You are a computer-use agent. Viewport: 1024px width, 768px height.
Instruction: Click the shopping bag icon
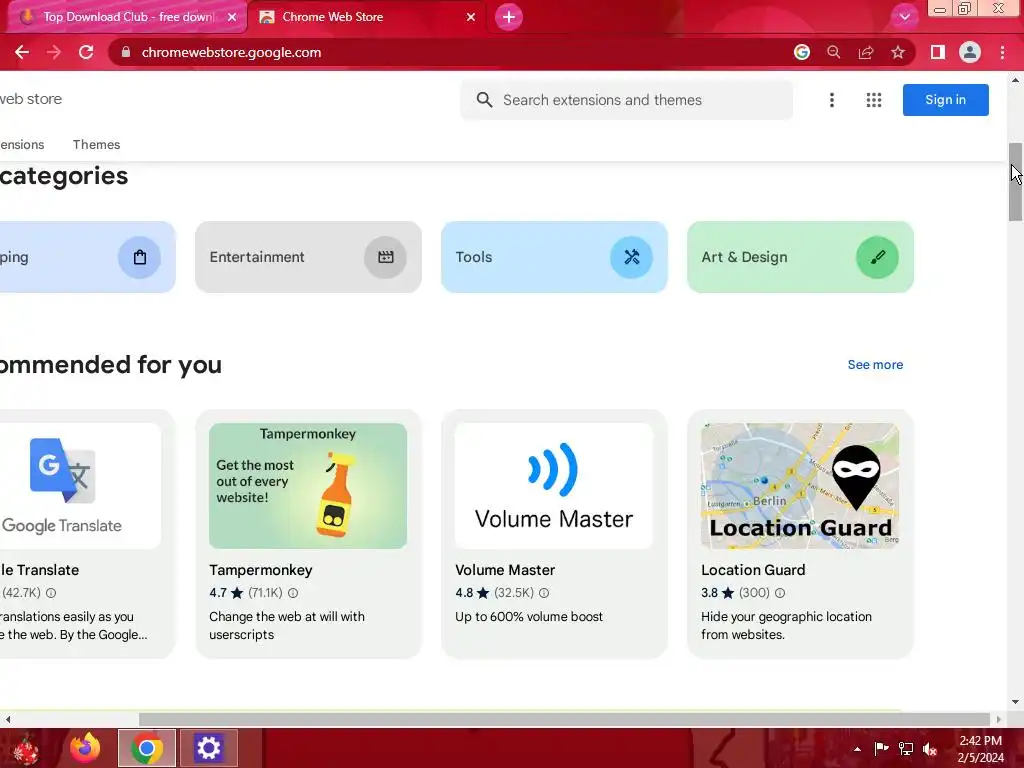139,257
